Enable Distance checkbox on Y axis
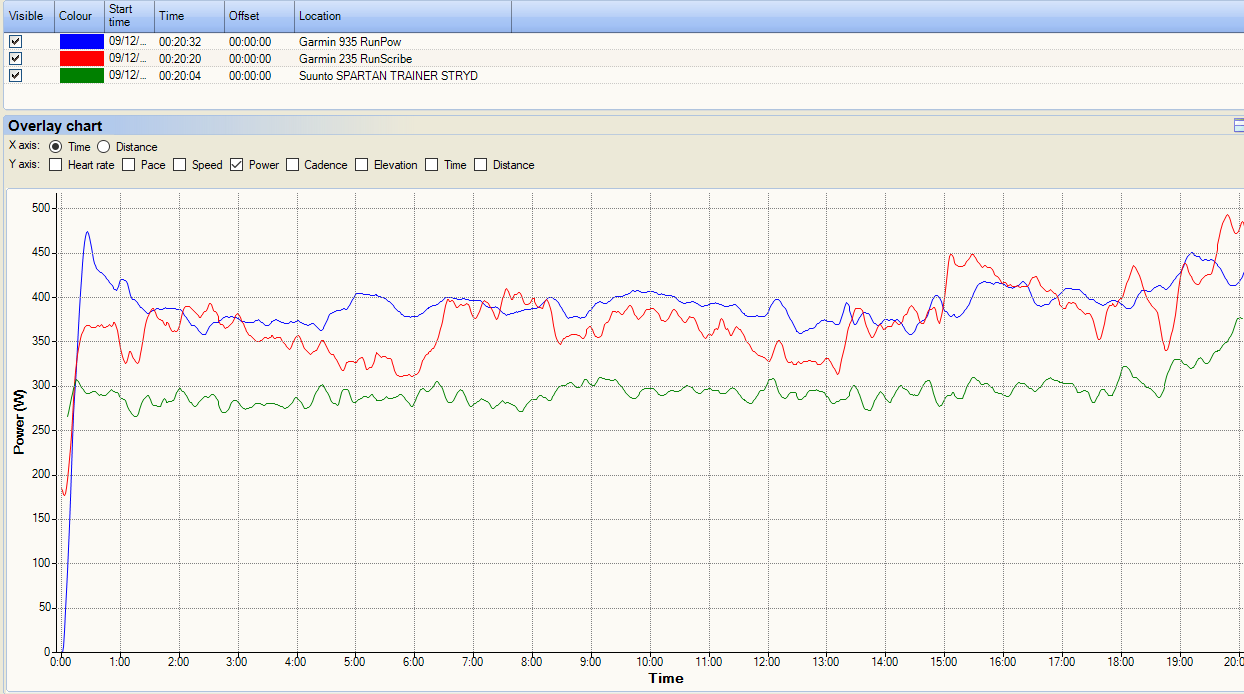 [481, 165]
